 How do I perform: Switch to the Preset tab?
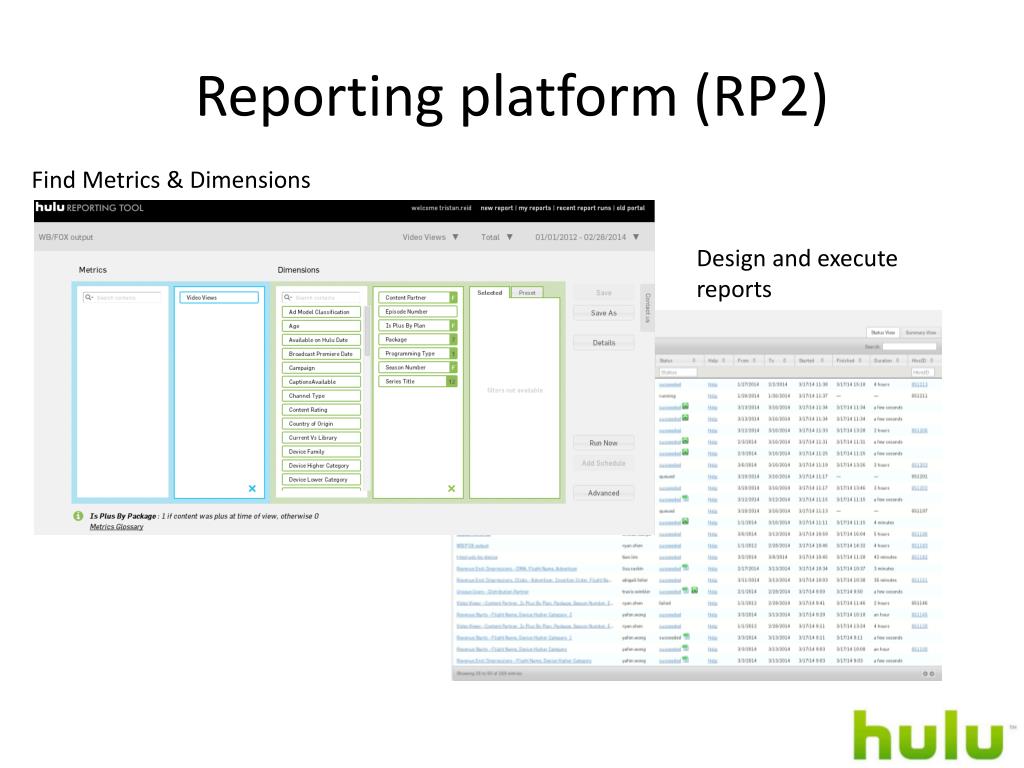pos(527,293)
